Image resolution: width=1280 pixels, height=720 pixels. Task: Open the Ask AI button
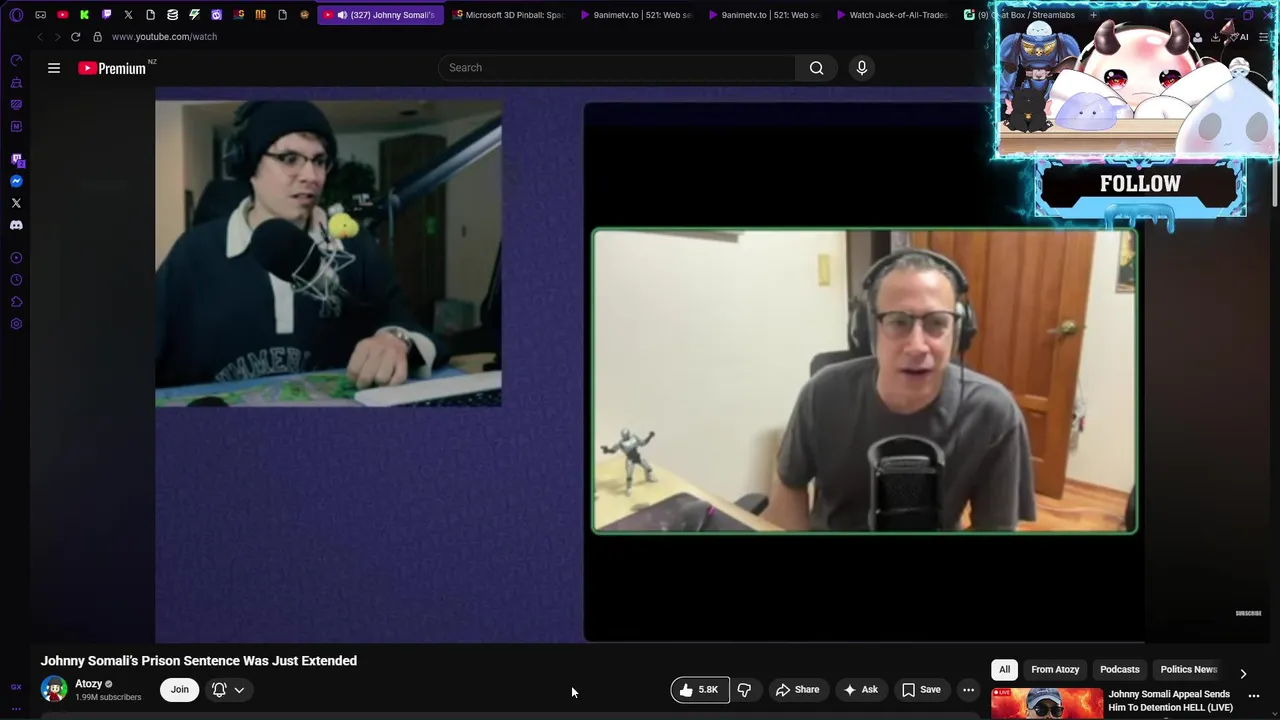click(861, 690)
